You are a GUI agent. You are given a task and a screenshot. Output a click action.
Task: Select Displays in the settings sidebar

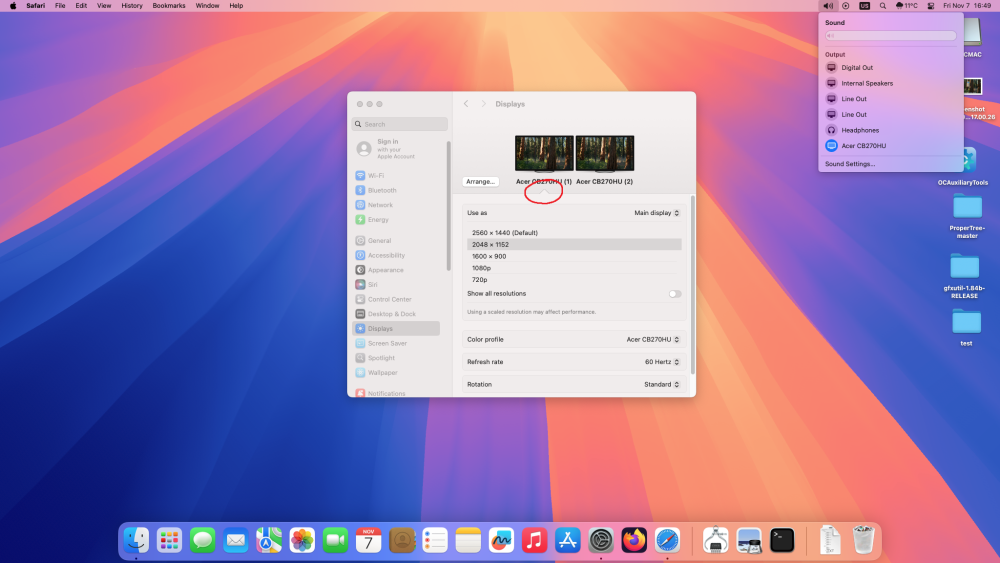coord(395,328)
